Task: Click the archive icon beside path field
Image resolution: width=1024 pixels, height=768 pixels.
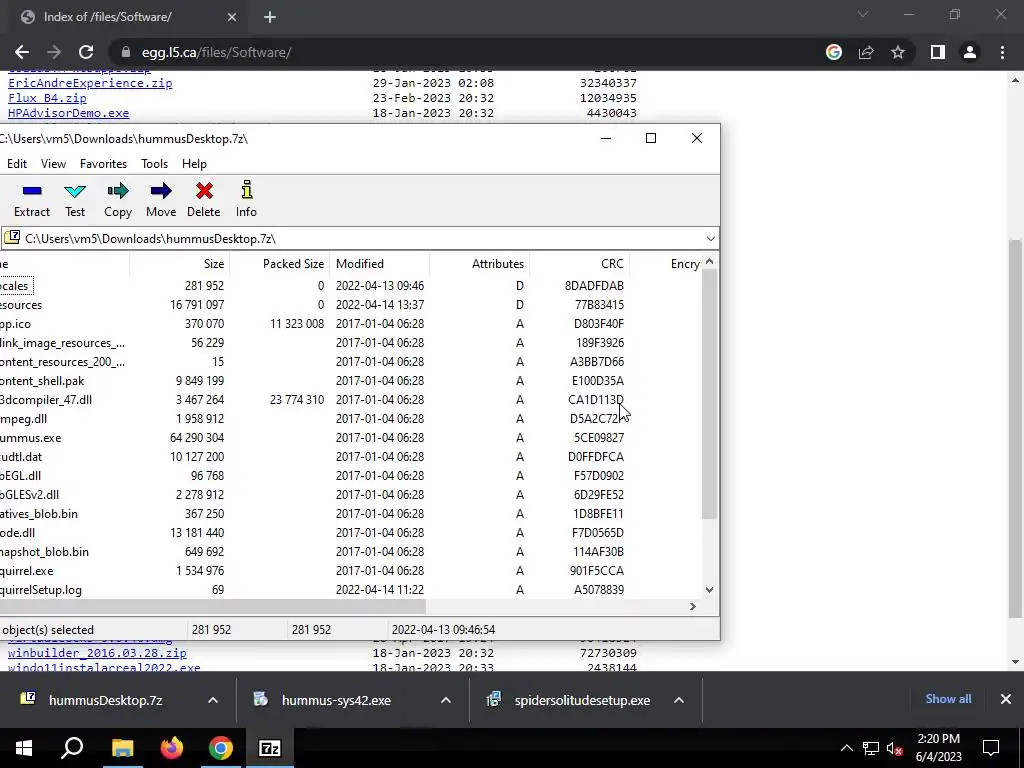Action: pos(12,238)
